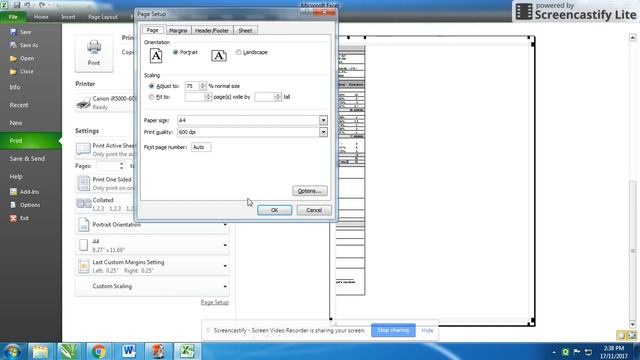This screenshot has width=640, height=360.
Task: Click Hide on Screencastify bar
Action: (x=427, y=330)
